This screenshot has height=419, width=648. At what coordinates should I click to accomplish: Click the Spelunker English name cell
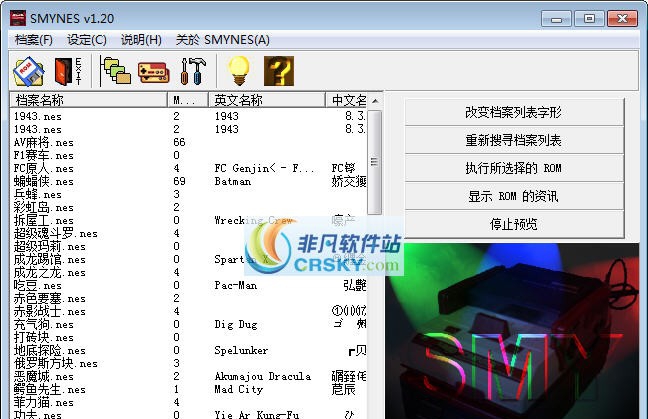[x=241, y=351]
